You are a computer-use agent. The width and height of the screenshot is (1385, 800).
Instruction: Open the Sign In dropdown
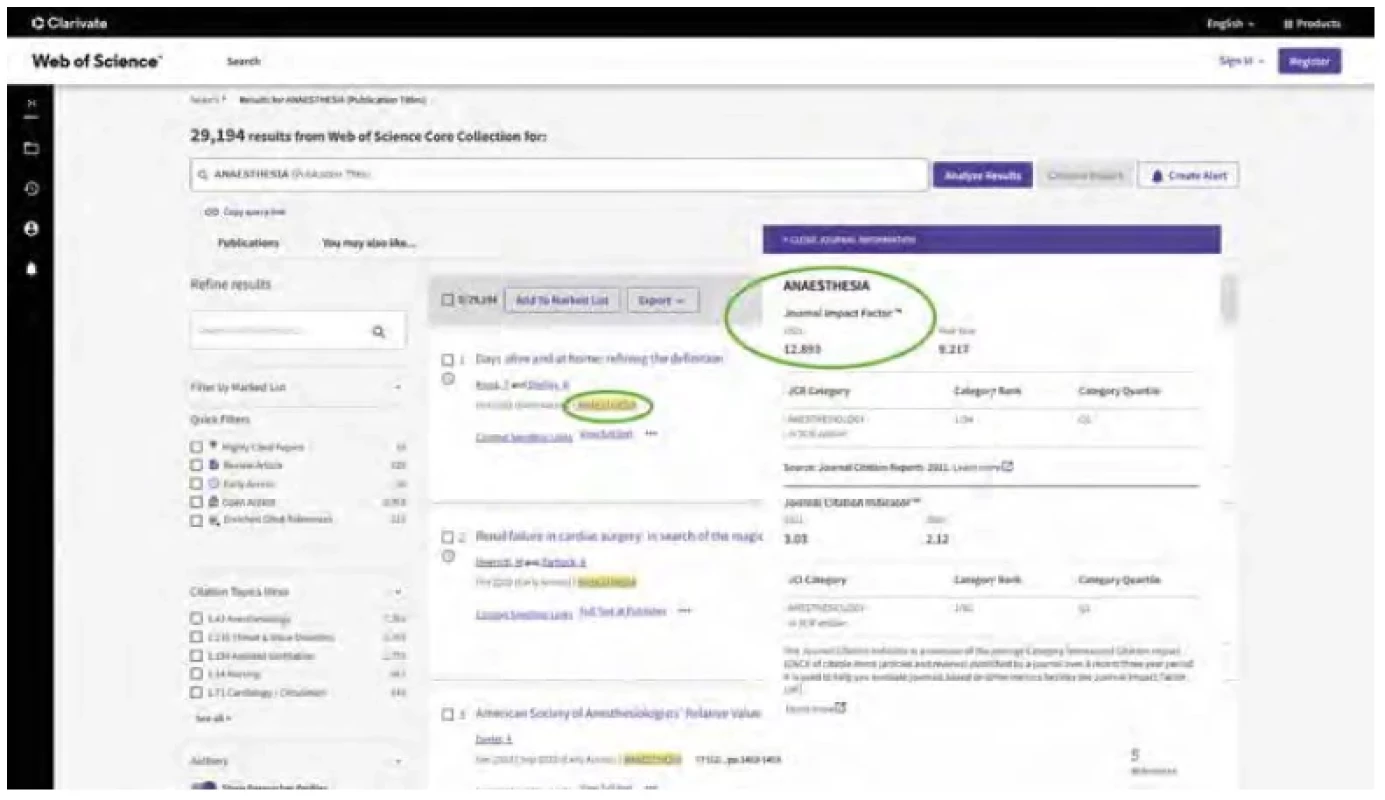tap(1242, 61)
